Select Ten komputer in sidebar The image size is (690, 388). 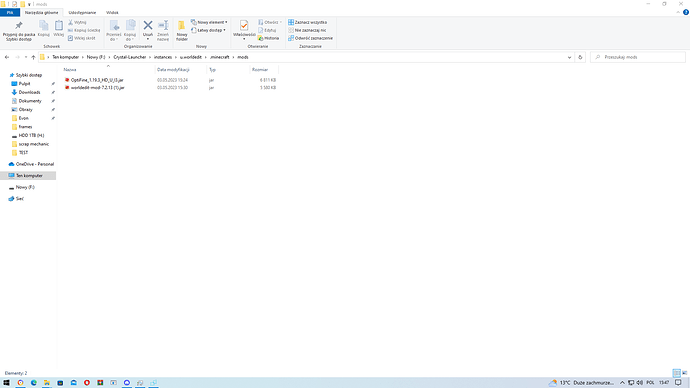coord(28,176)
